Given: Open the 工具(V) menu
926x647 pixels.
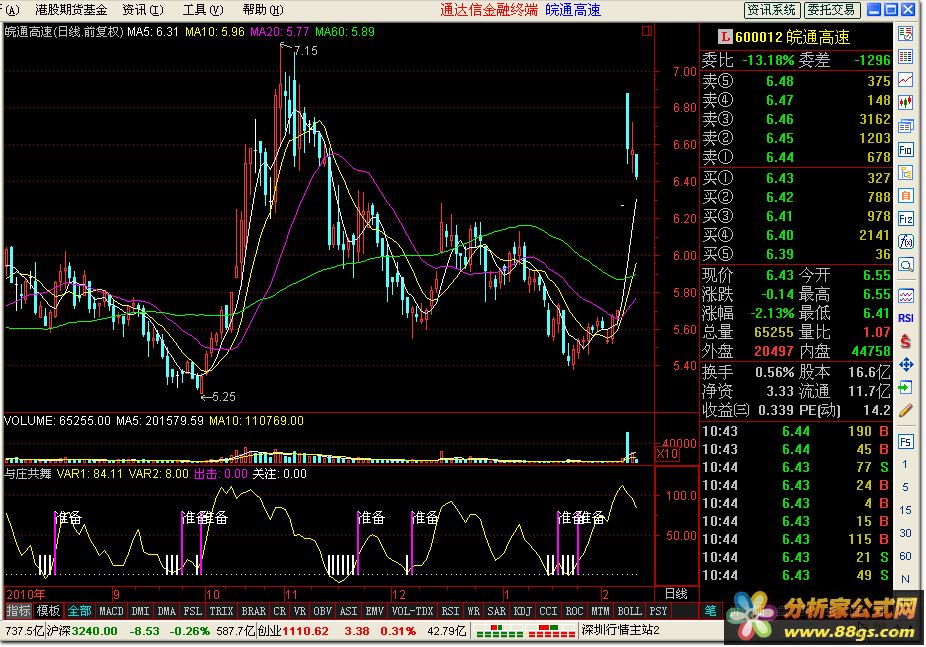Looking at the screenshot, I should coord(203,10).
